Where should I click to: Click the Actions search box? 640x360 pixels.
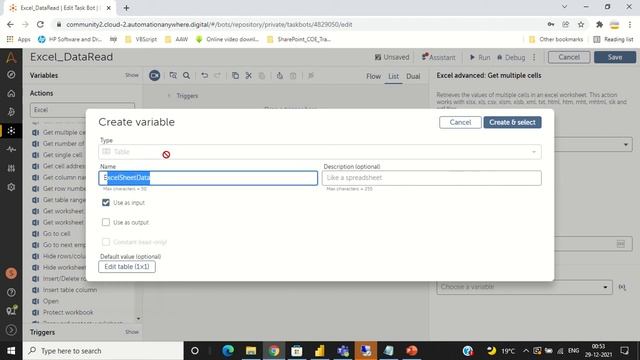(82, 110)
